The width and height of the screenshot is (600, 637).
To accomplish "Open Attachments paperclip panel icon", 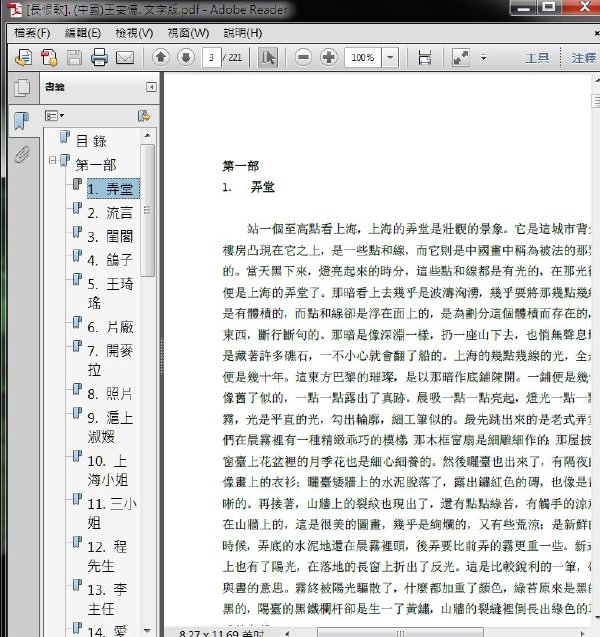I will 22,154.
